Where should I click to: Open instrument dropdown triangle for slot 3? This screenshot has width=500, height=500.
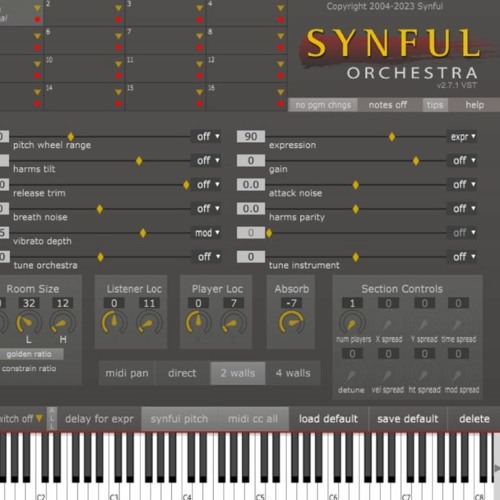(200, 8)
